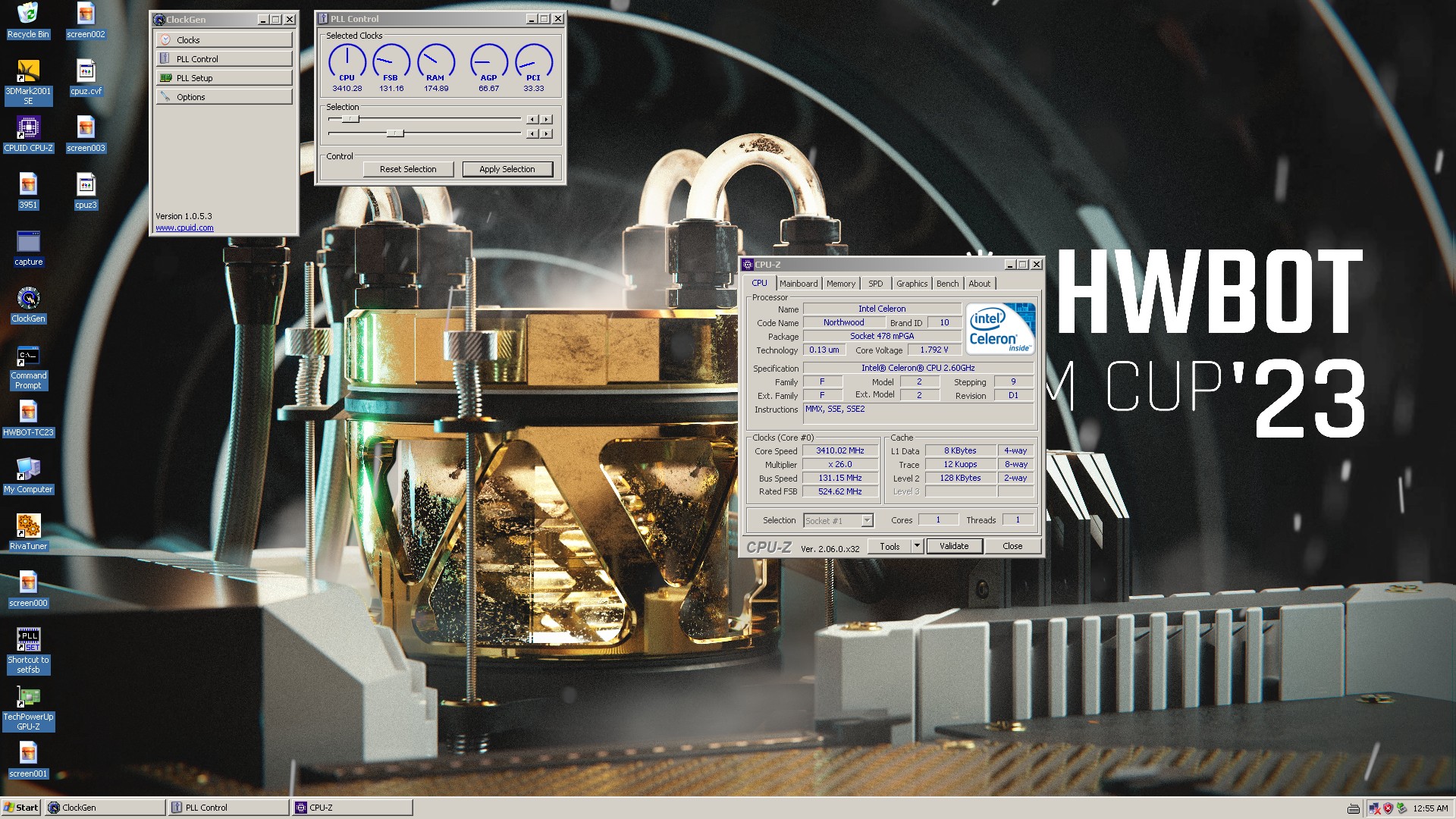Select the screen000 image icon
The height and width of the screenshot is (819, 1456).
tap(28, 589)
